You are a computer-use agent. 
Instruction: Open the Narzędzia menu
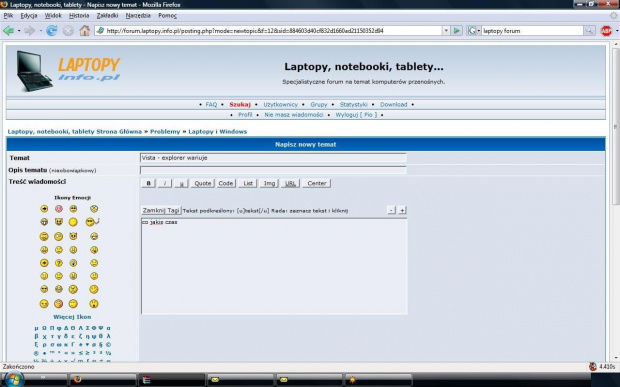point(138,15)
